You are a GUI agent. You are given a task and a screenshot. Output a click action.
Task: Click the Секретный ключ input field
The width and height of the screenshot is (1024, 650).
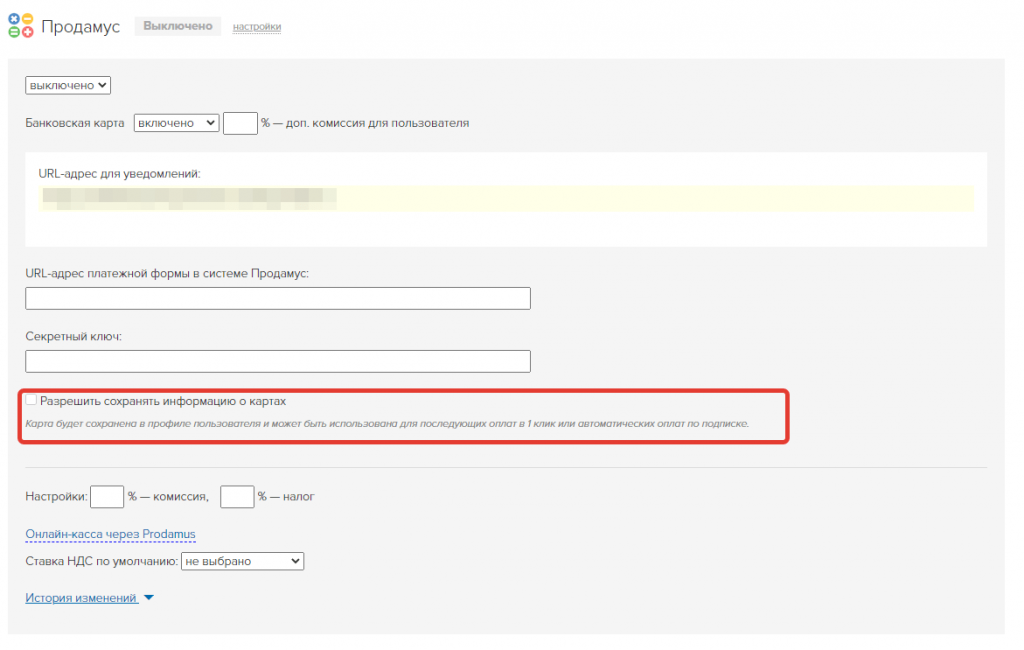[277, 361]
